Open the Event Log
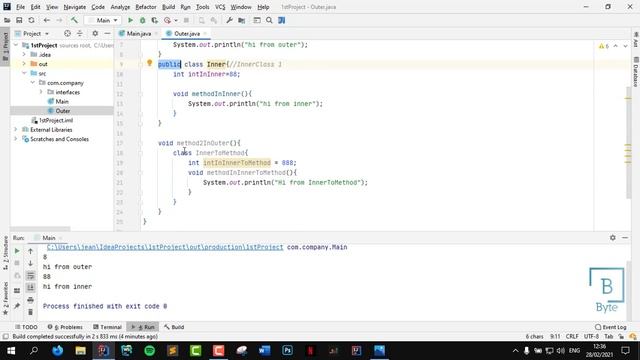Image resolution: width=640 pixels, height=360 pixels. tap(611, 327)
